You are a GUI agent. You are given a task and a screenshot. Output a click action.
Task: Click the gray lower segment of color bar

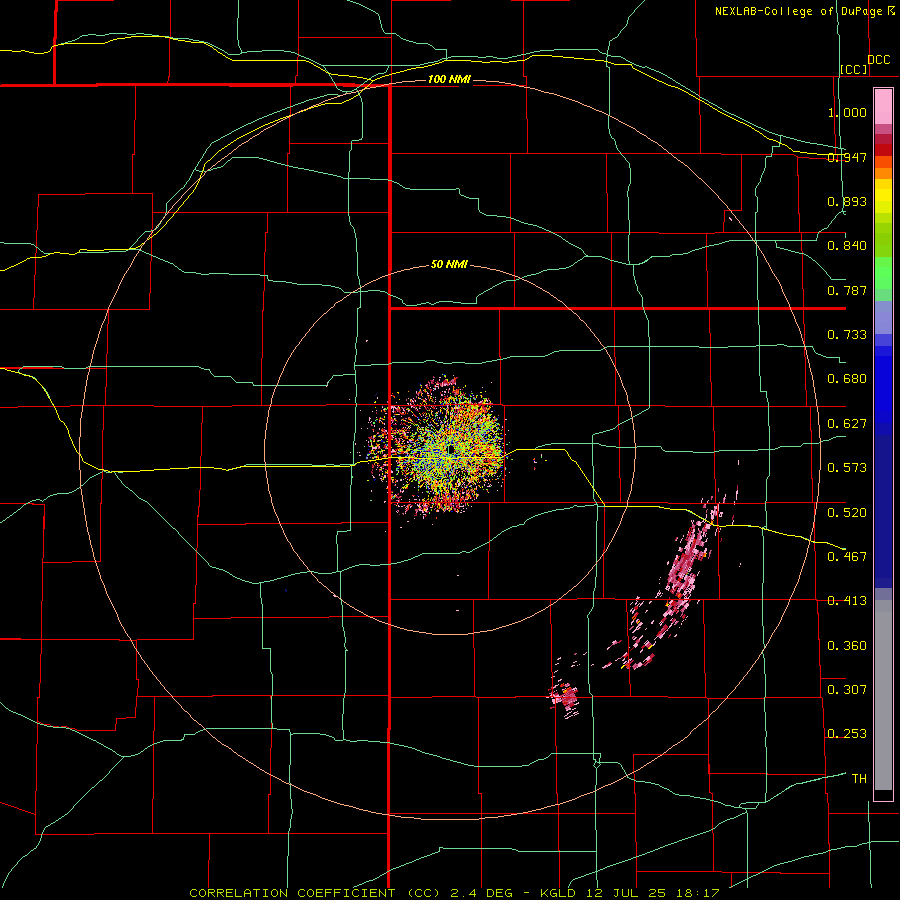[x=883, y=695]
